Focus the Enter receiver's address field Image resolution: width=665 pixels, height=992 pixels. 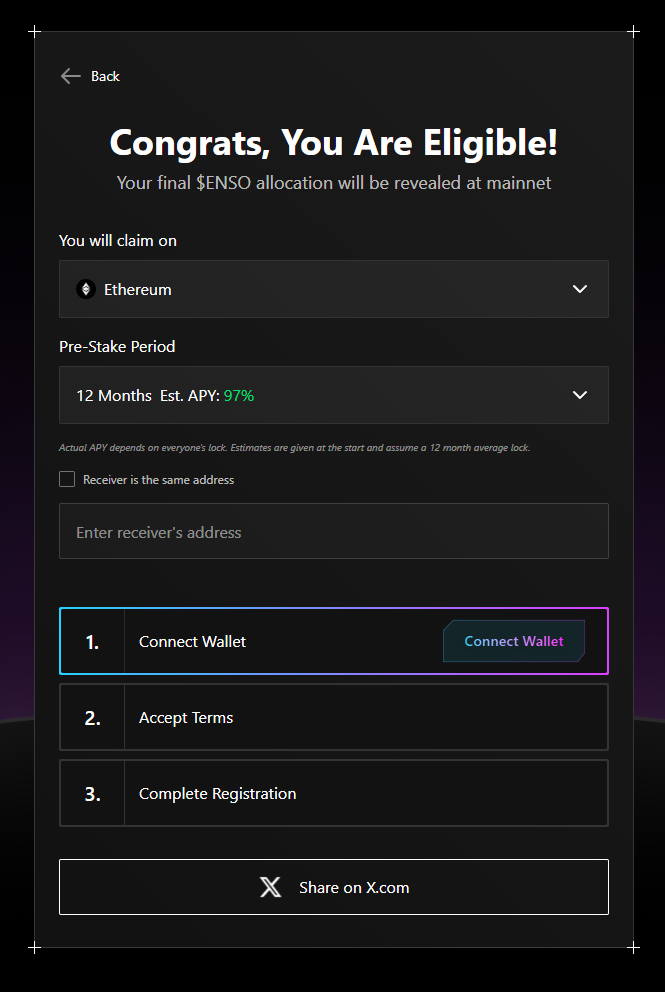333,531
